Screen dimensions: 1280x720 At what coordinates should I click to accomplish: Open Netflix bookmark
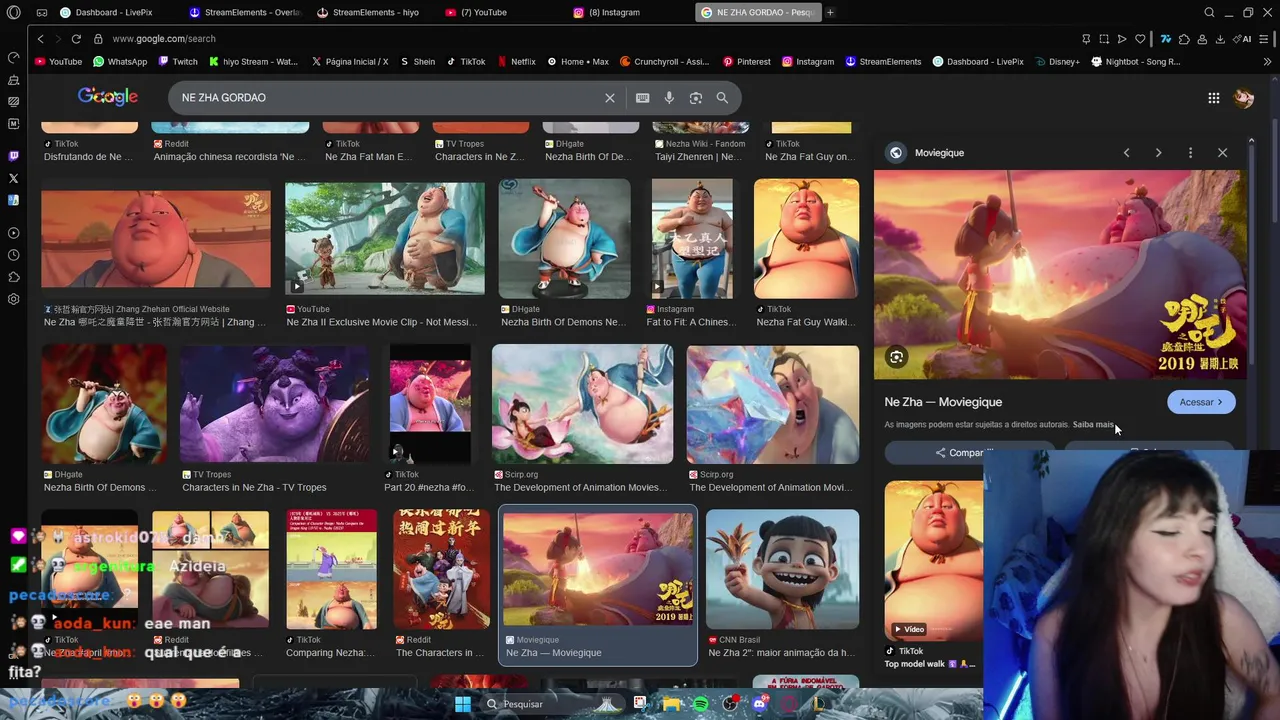click(516, 62)
